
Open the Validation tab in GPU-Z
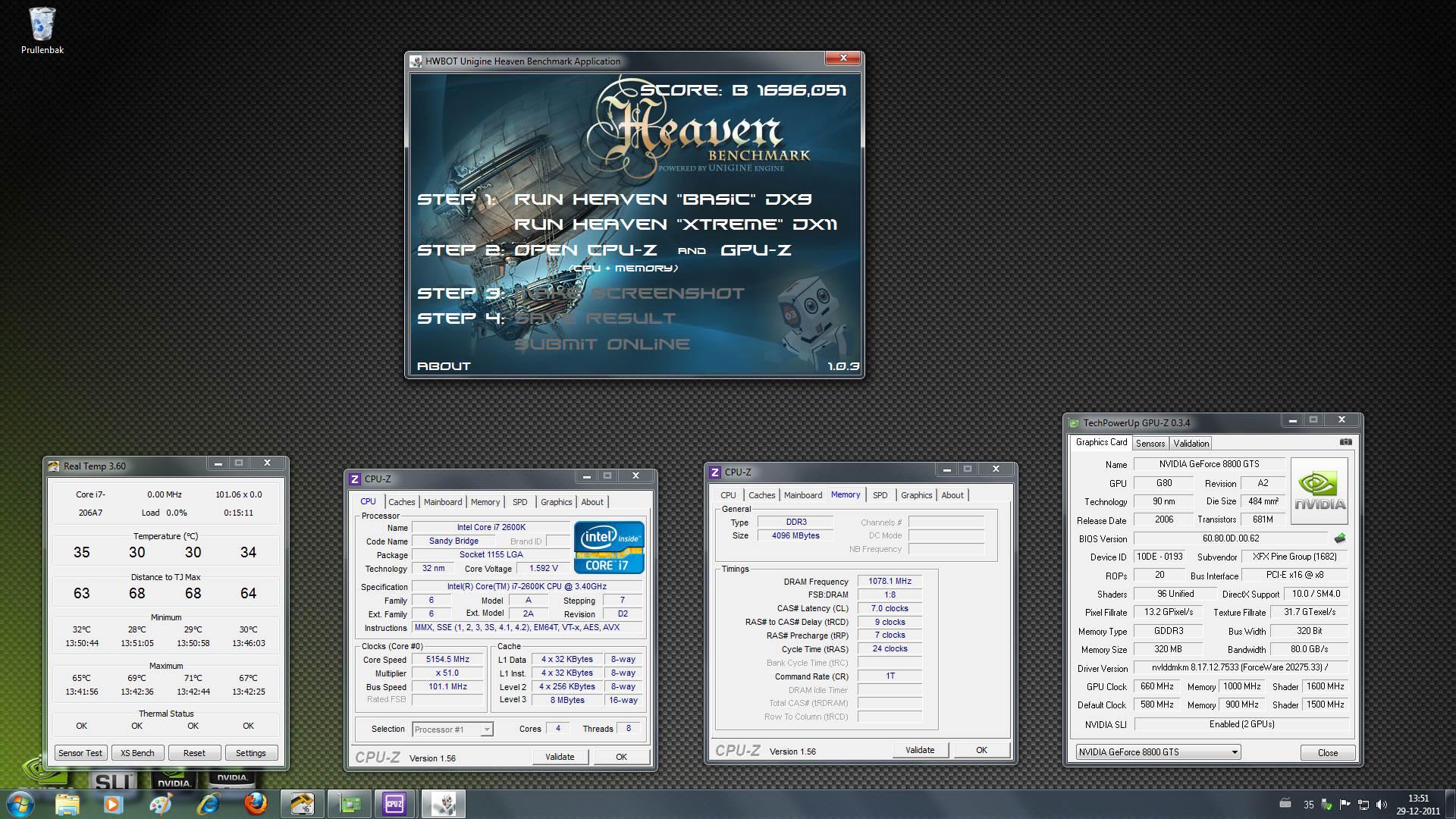coord(1191,444)
